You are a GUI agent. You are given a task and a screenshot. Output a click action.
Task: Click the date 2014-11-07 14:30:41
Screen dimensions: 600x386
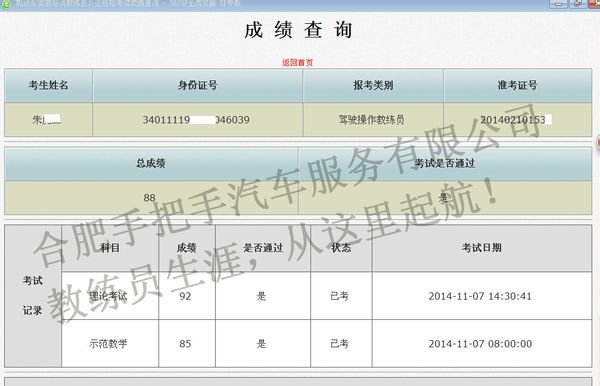(x=480, y=296)
